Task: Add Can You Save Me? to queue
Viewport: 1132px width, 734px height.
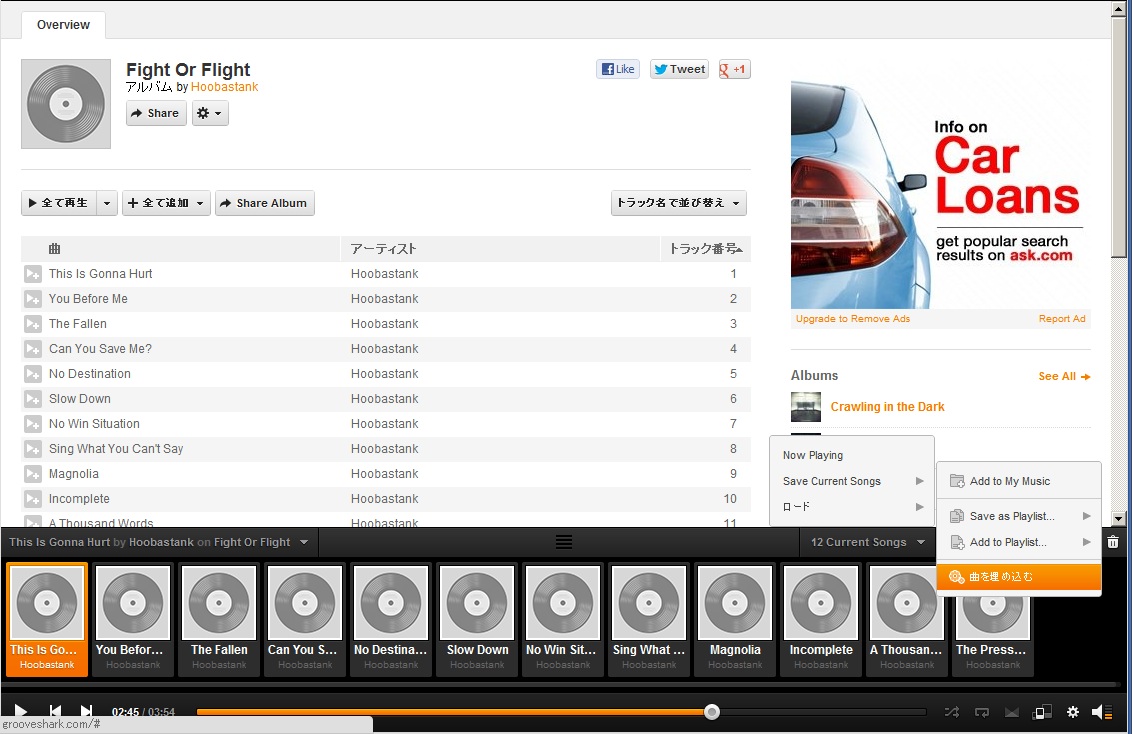Action: (x=32, y=349)
